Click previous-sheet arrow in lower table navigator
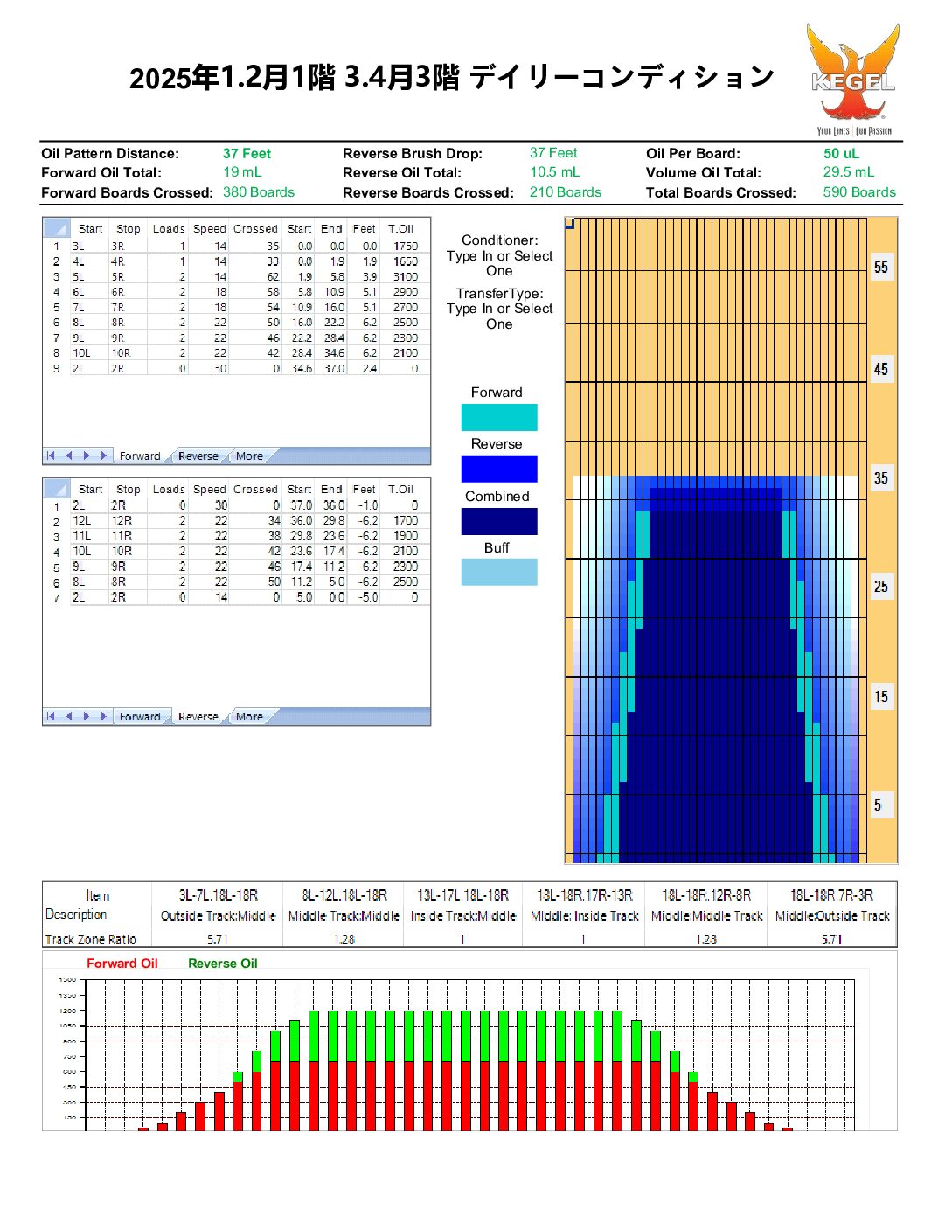The height and width of the screenshot is (1232, 952). pos(69,716)
